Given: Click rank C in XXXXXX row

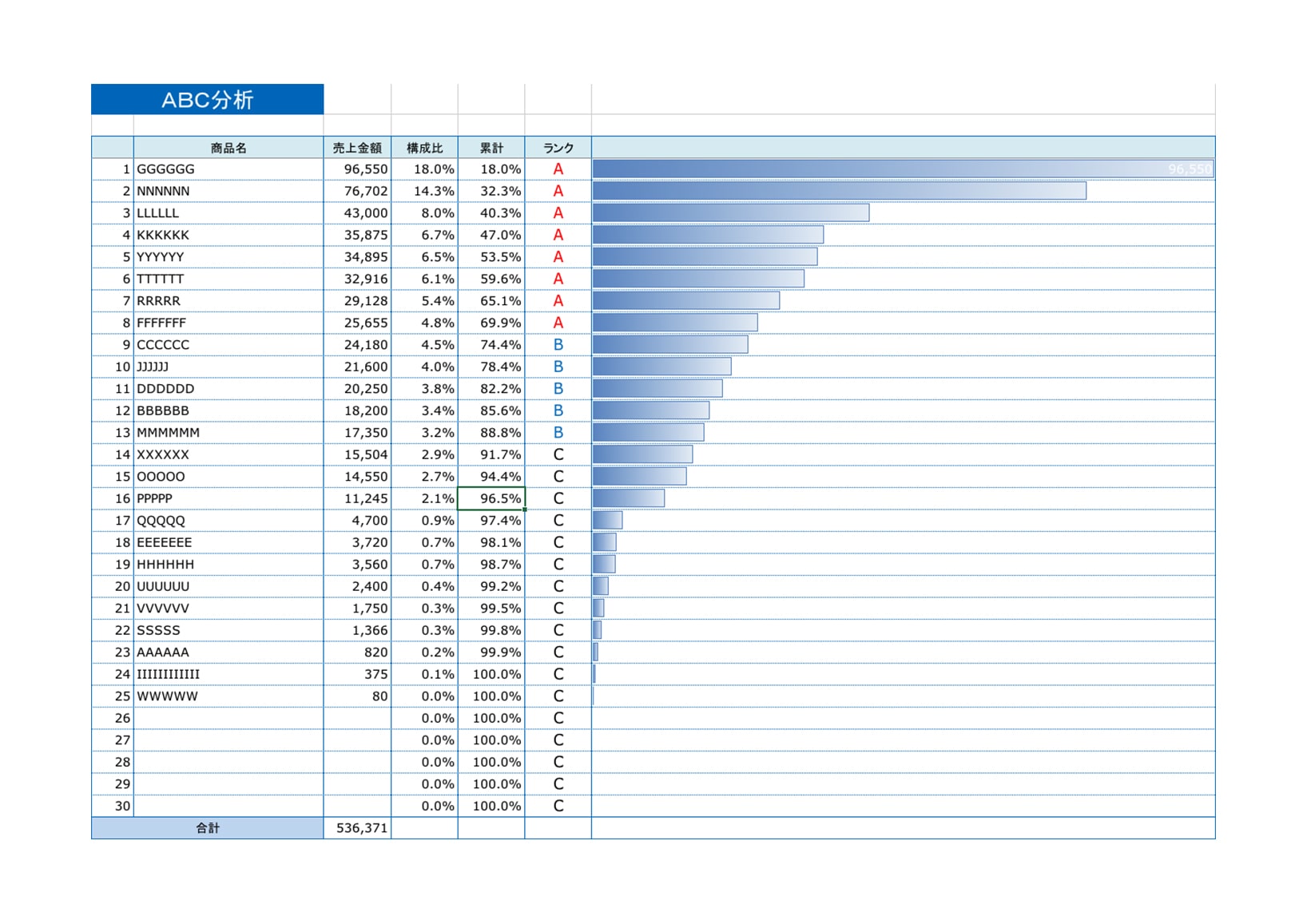Looking at the screenshot, I should click(558, 454).
